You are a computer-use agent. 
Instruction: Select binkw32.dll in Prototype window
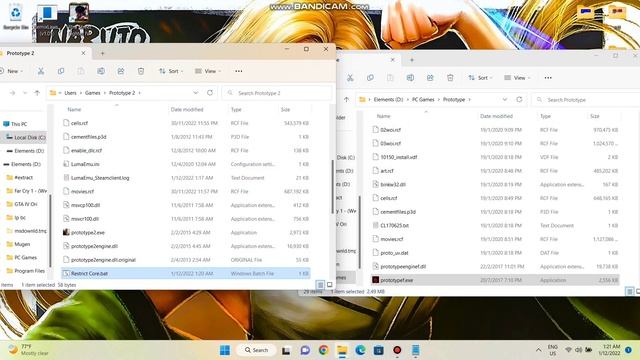click(x=495, y=184)
